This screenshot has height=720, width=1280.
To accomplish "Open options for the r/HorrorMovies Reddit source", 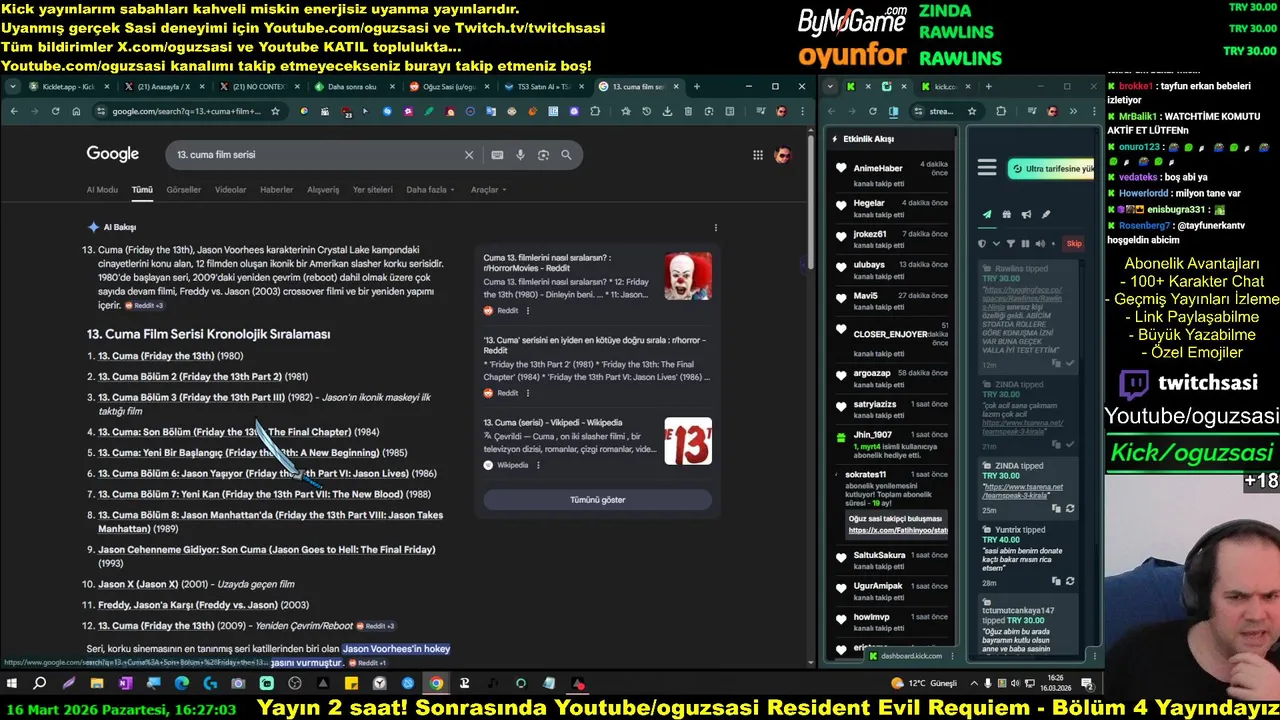I will tap(528, 311).
